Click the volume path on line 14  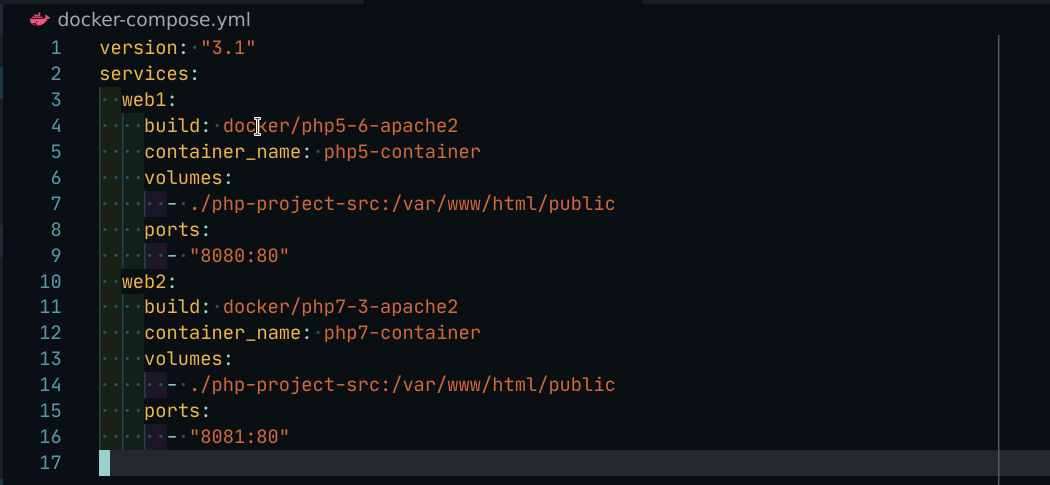[402, 385]
